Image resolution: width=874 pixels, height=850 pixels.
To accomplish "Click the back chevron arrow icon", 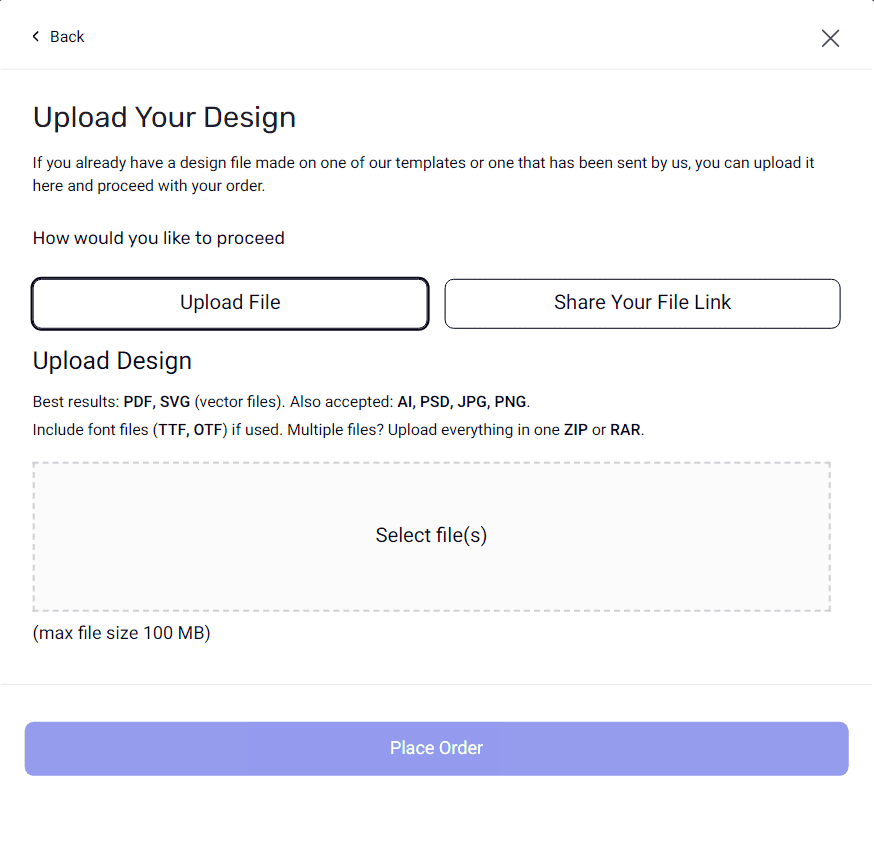I will coord(36,37).
